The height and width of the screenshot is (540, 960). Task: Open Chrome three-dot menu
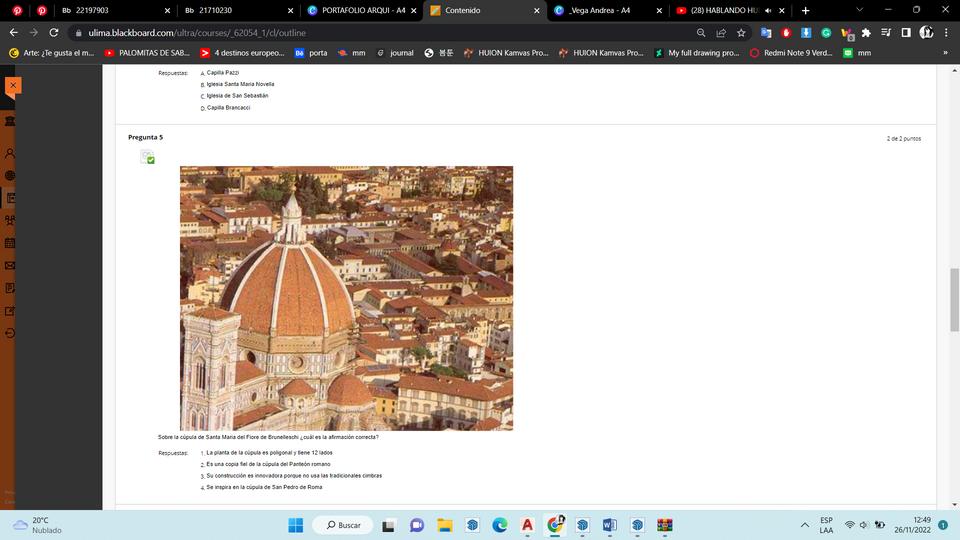click(947, 32)
